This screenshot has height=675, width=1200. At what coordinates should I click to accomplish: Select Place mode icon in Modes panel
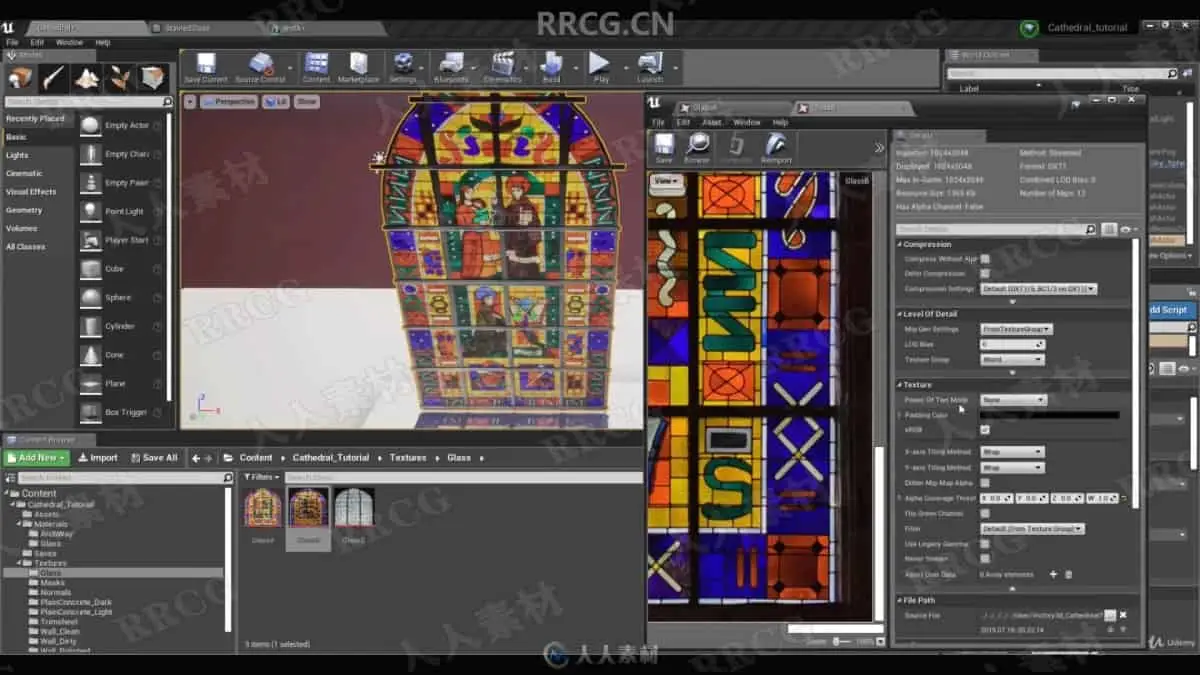[20, 78]
